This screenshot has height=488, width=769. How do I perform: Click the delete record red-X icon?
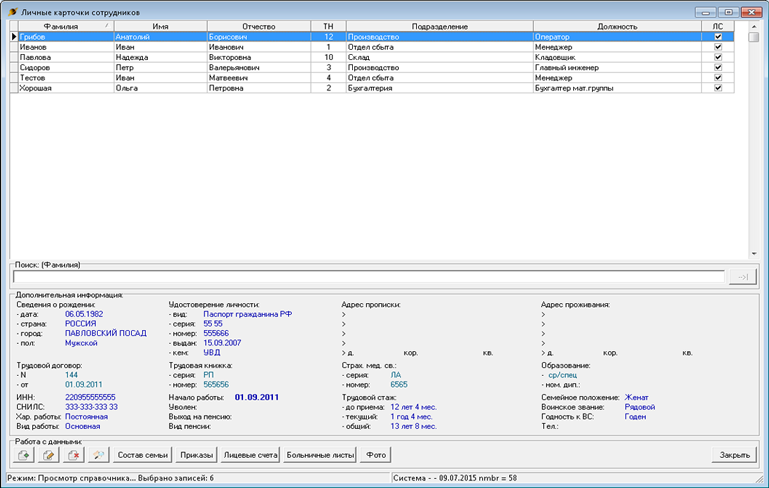point(74,455)
